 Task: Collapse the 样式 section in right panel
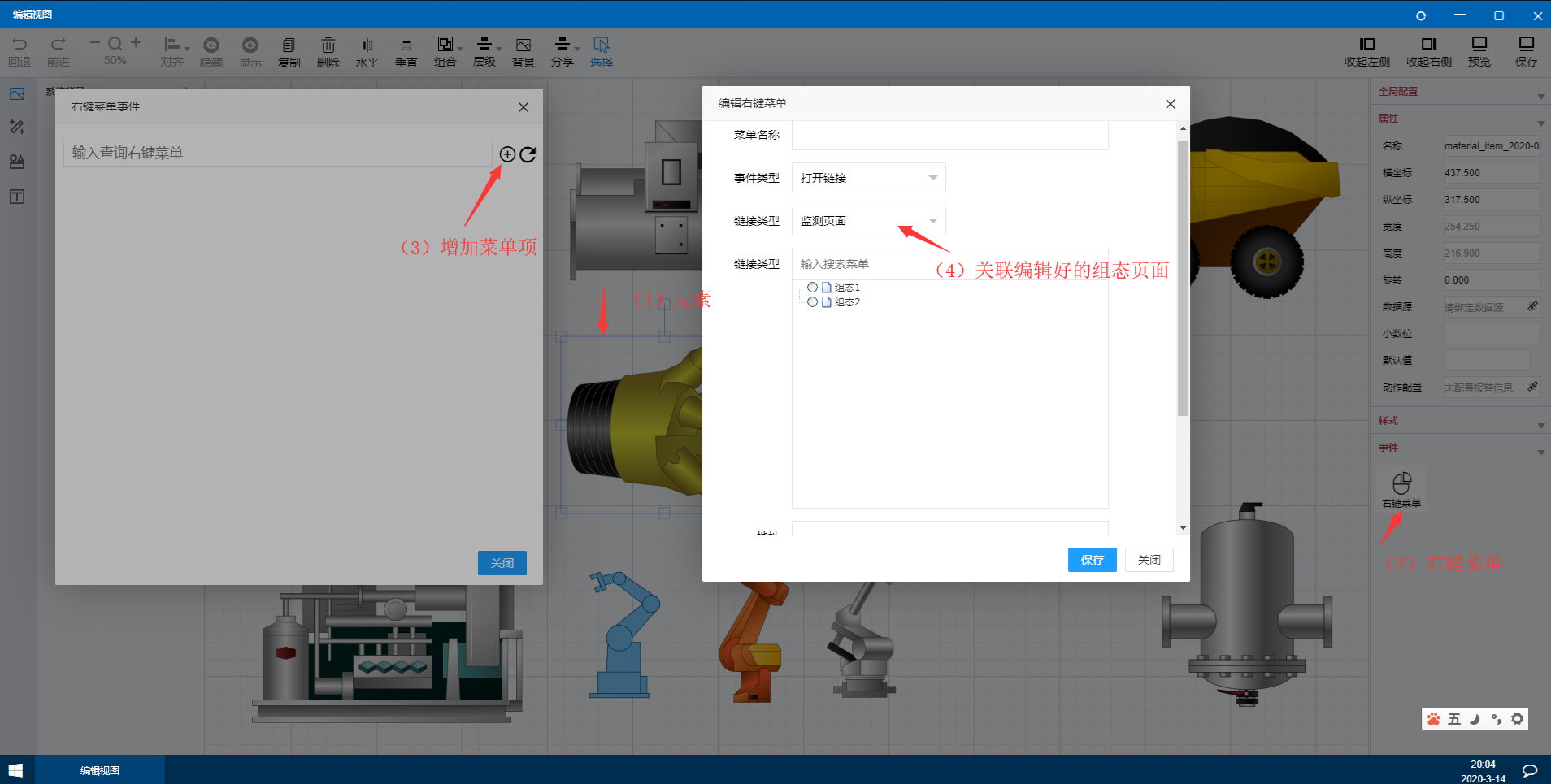pos(1540,425)
